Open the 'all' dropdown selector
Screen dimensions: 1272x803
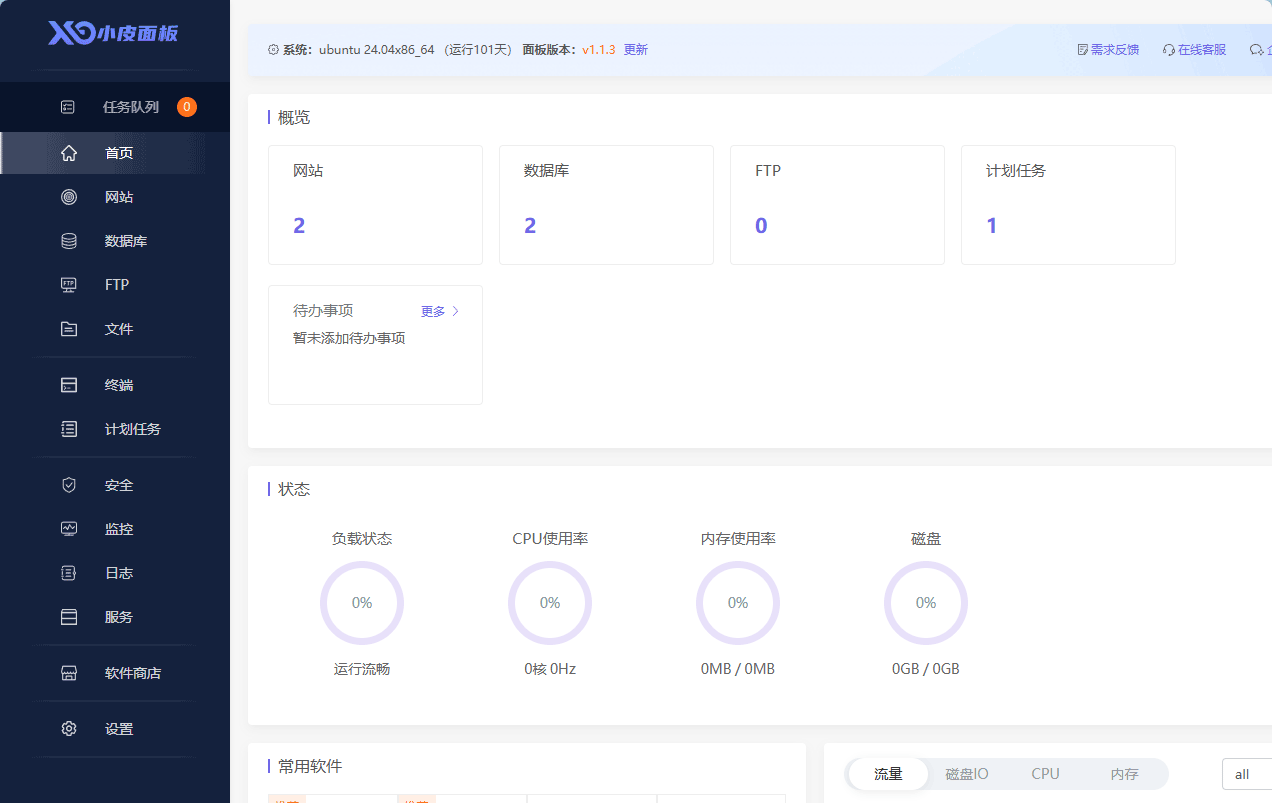pos(1247,774)
